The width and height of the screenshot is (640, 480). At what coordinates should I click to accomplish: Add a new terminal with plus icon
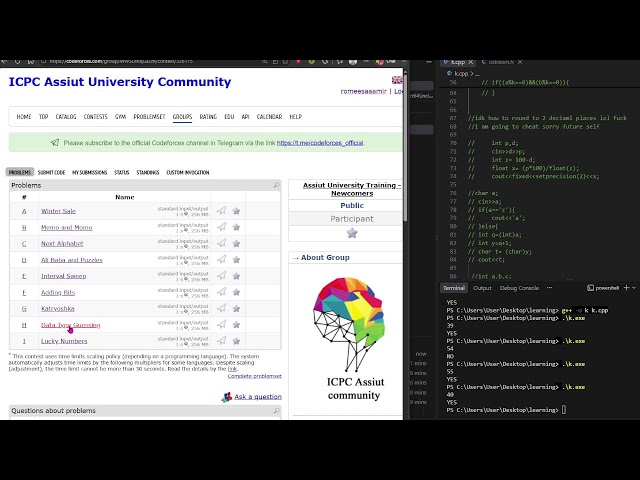[627, 288]
